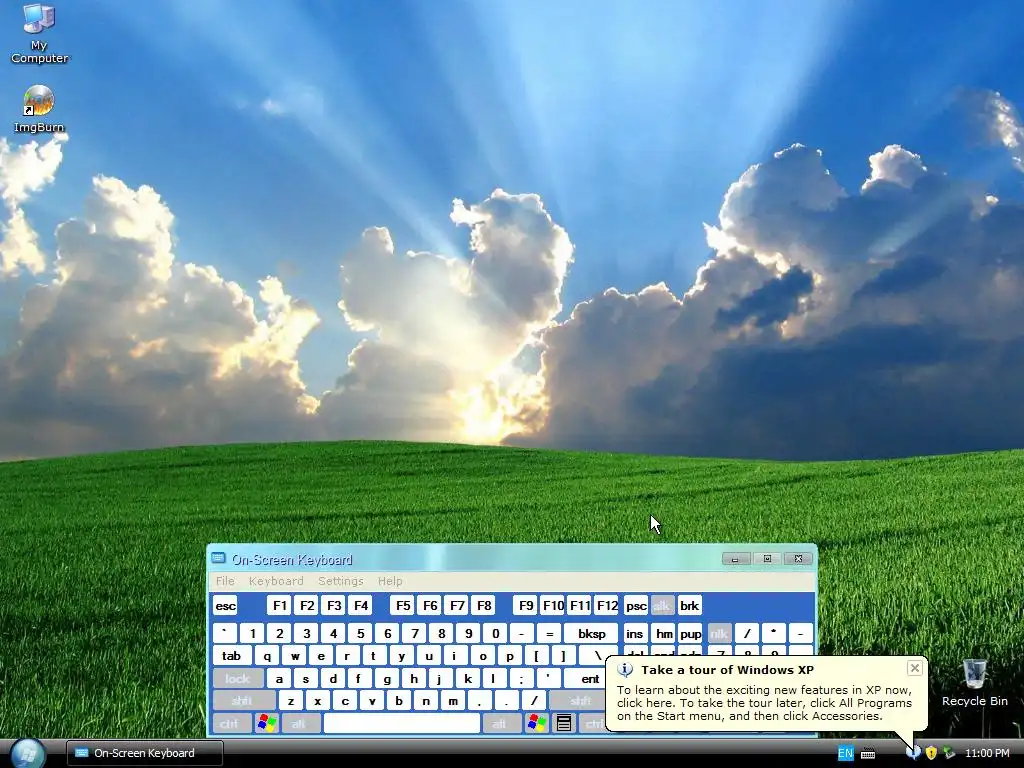Close the Windows XP tour balloon

pos(914,667)
